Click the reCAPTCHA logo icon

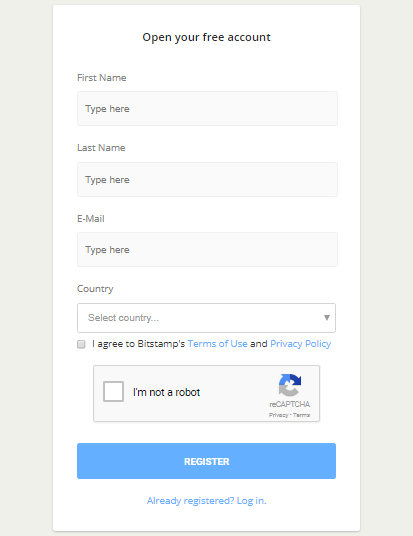point(290,385)
